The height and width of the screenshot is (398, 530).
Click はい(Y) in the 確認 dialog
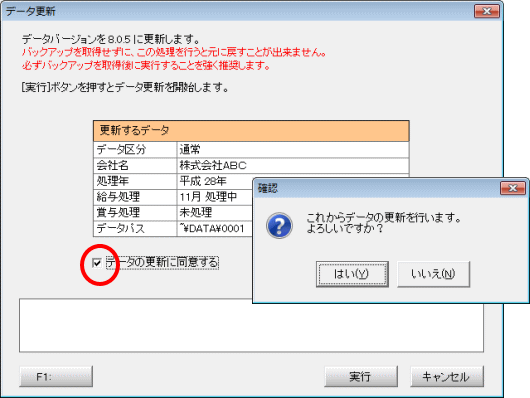pyautogui.click(x=352, y=274)
